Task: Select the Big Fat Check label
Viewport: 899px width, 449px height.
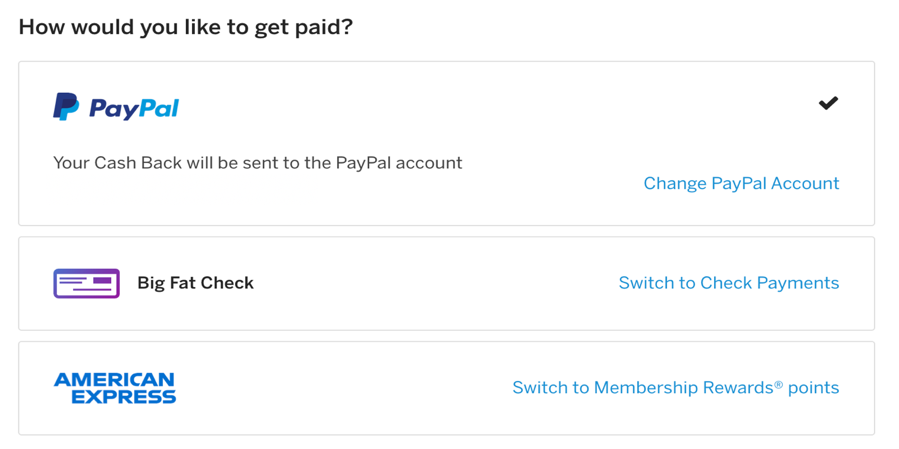Action: tap(195, 283)
